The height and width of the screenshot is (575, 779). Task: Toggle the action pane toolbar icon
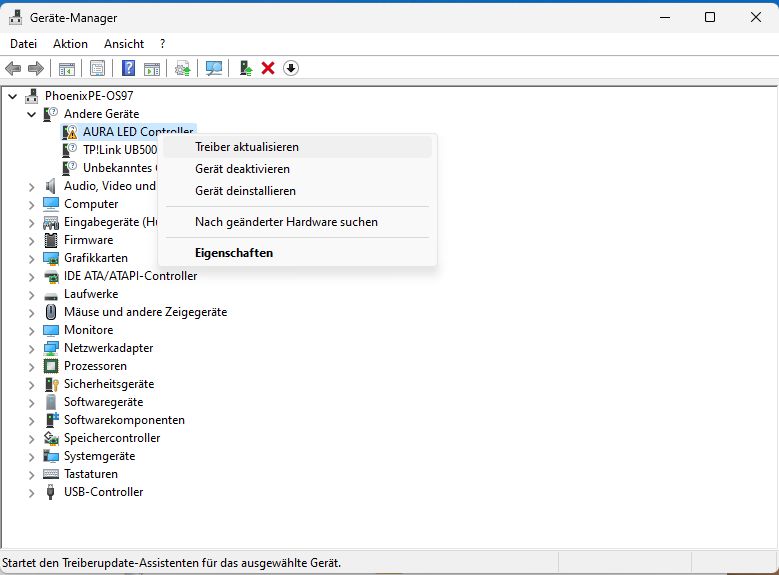152,69
